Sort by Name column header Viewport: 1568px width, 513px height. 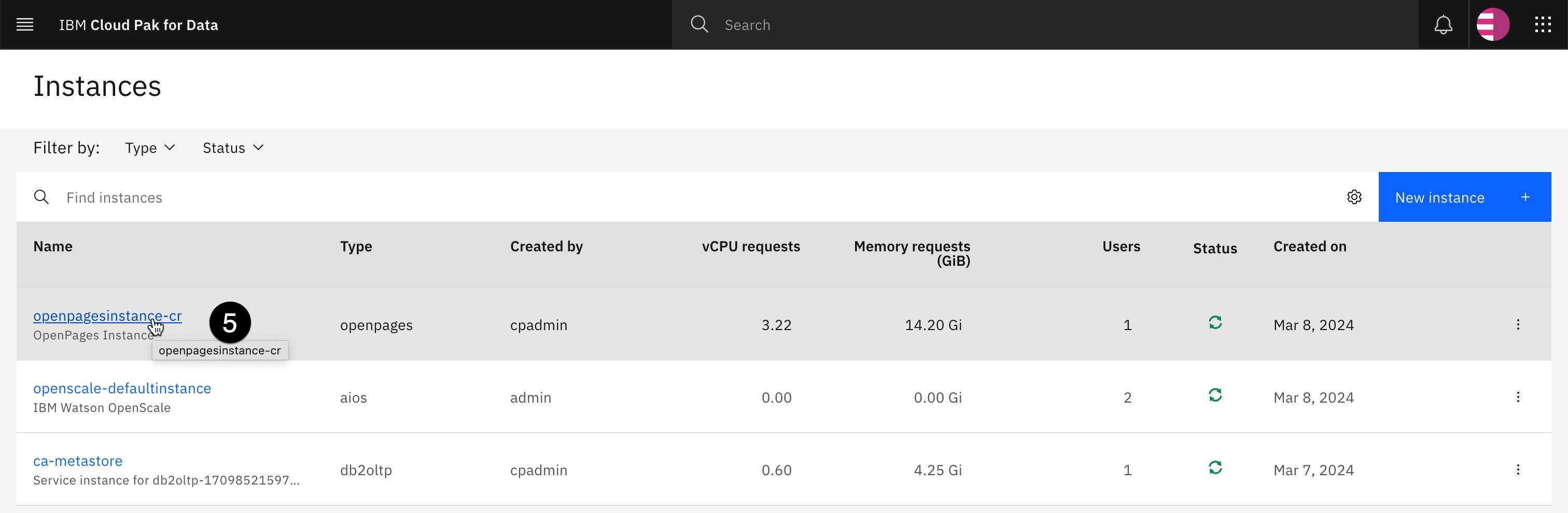pyautogui.click(x=53, y=247)
